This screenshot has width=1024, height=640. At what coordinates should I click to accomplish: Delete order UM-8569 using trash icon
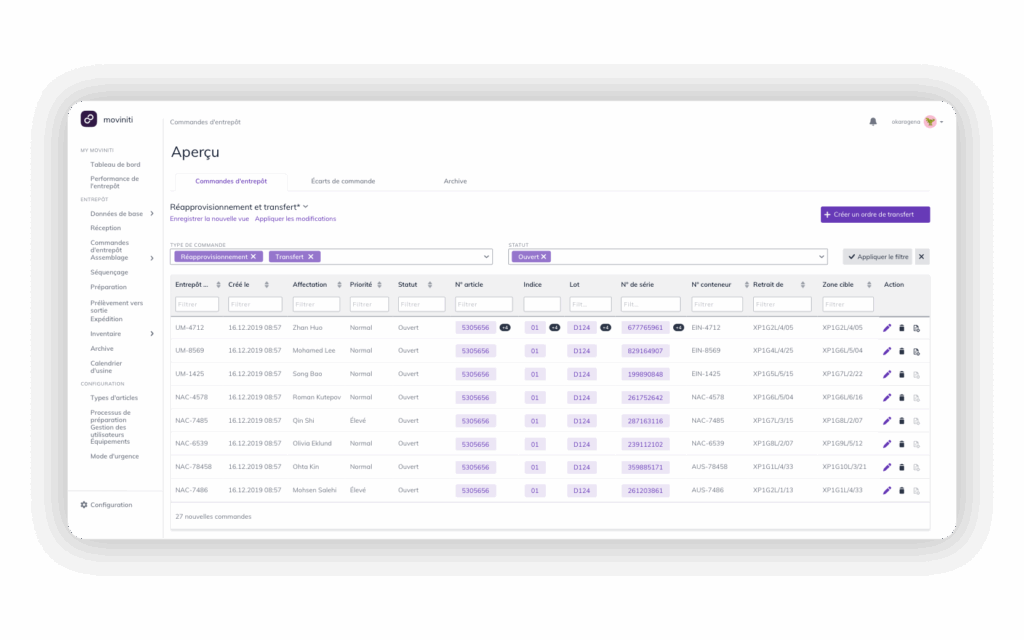[901, 351]
